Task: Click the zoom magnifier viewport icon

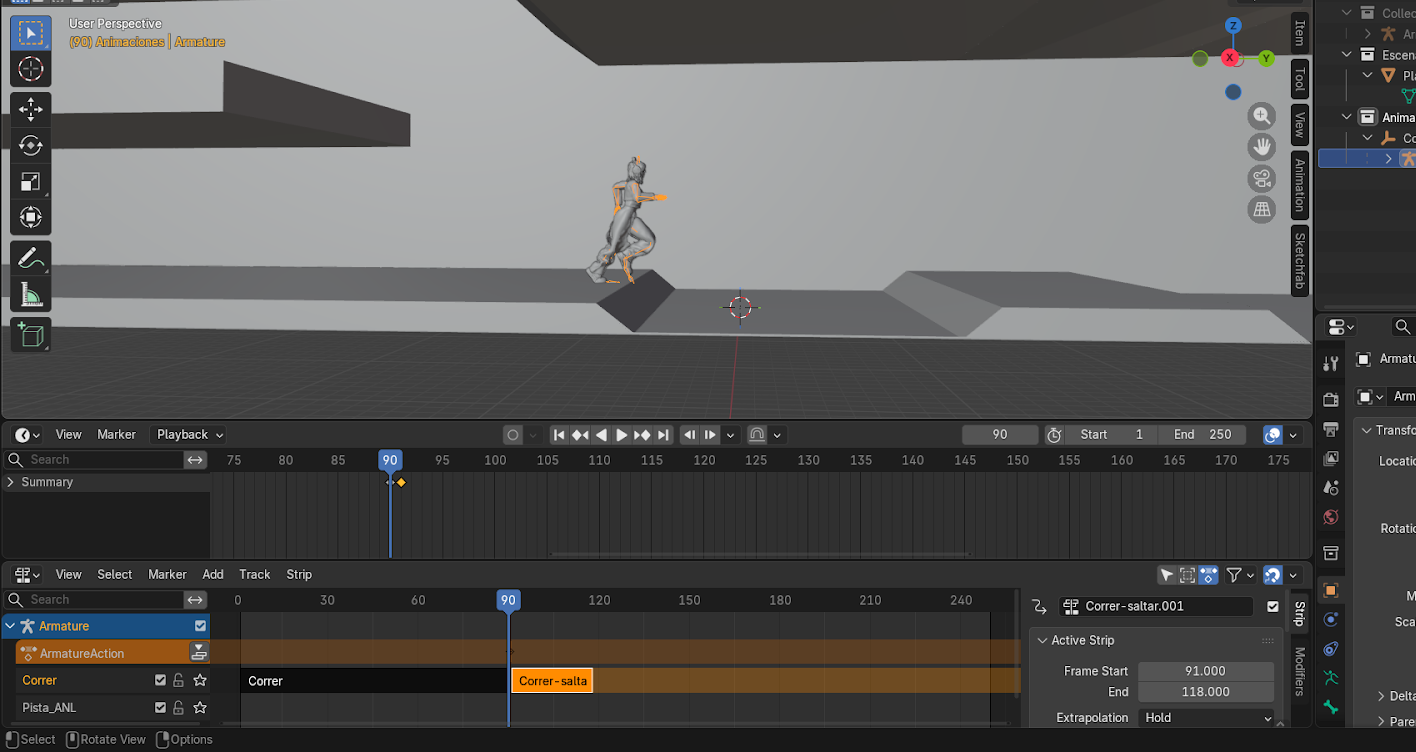Action: tap(1262, 116)
